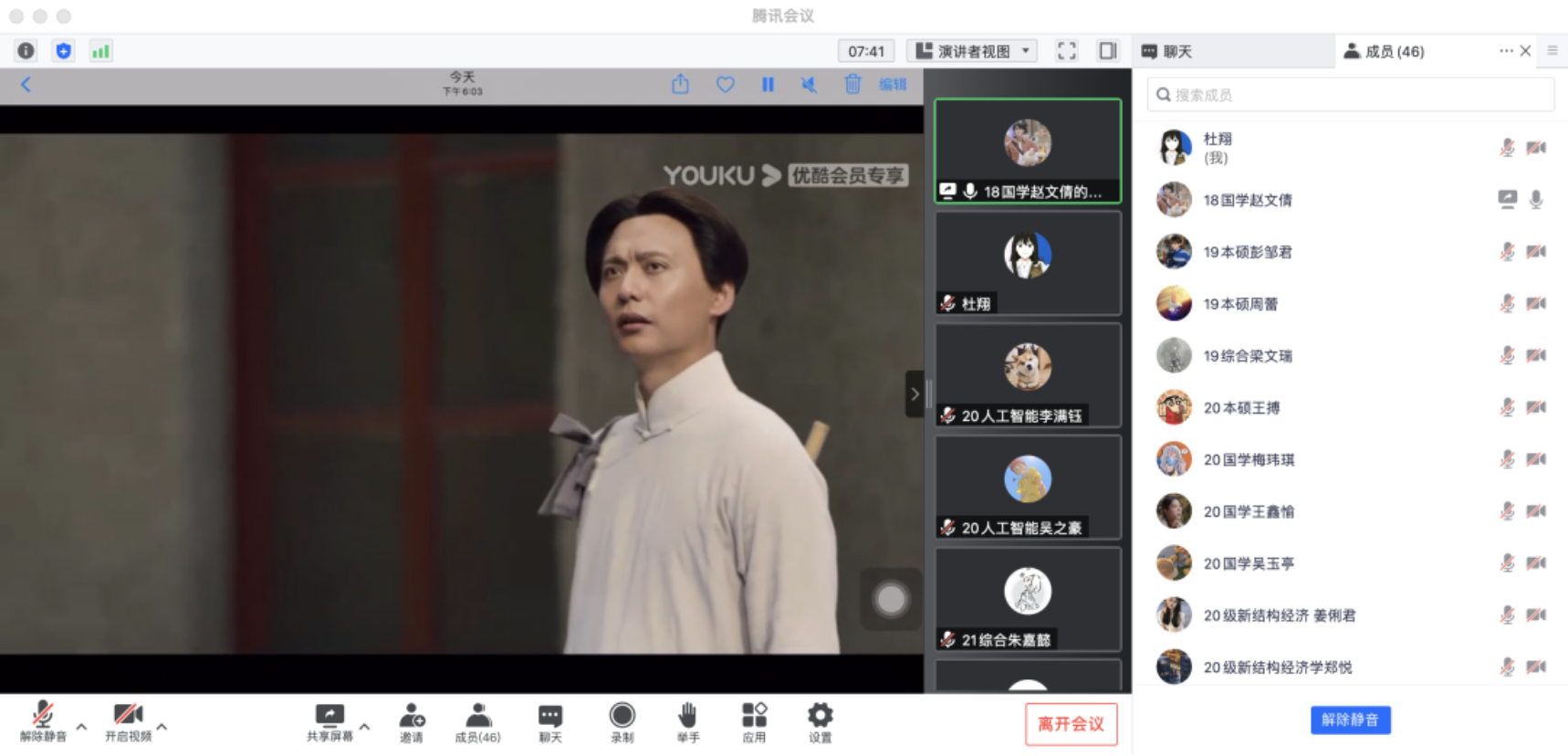Select member 20级新结构经济 姜俐君
Viewport: 1568px width, 756px height.
(x=1350, y=615)
